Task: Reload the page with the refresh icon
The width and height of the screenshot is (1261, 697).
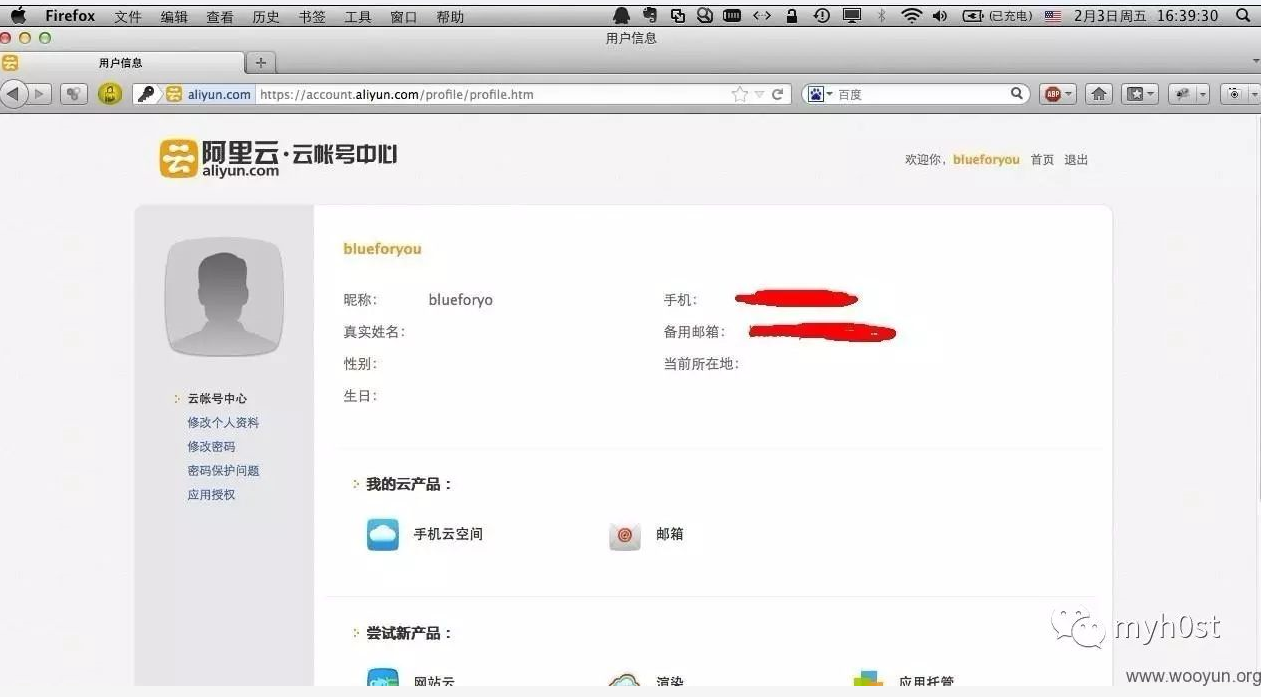Action: pyautogui.click(x=777, y=94)
